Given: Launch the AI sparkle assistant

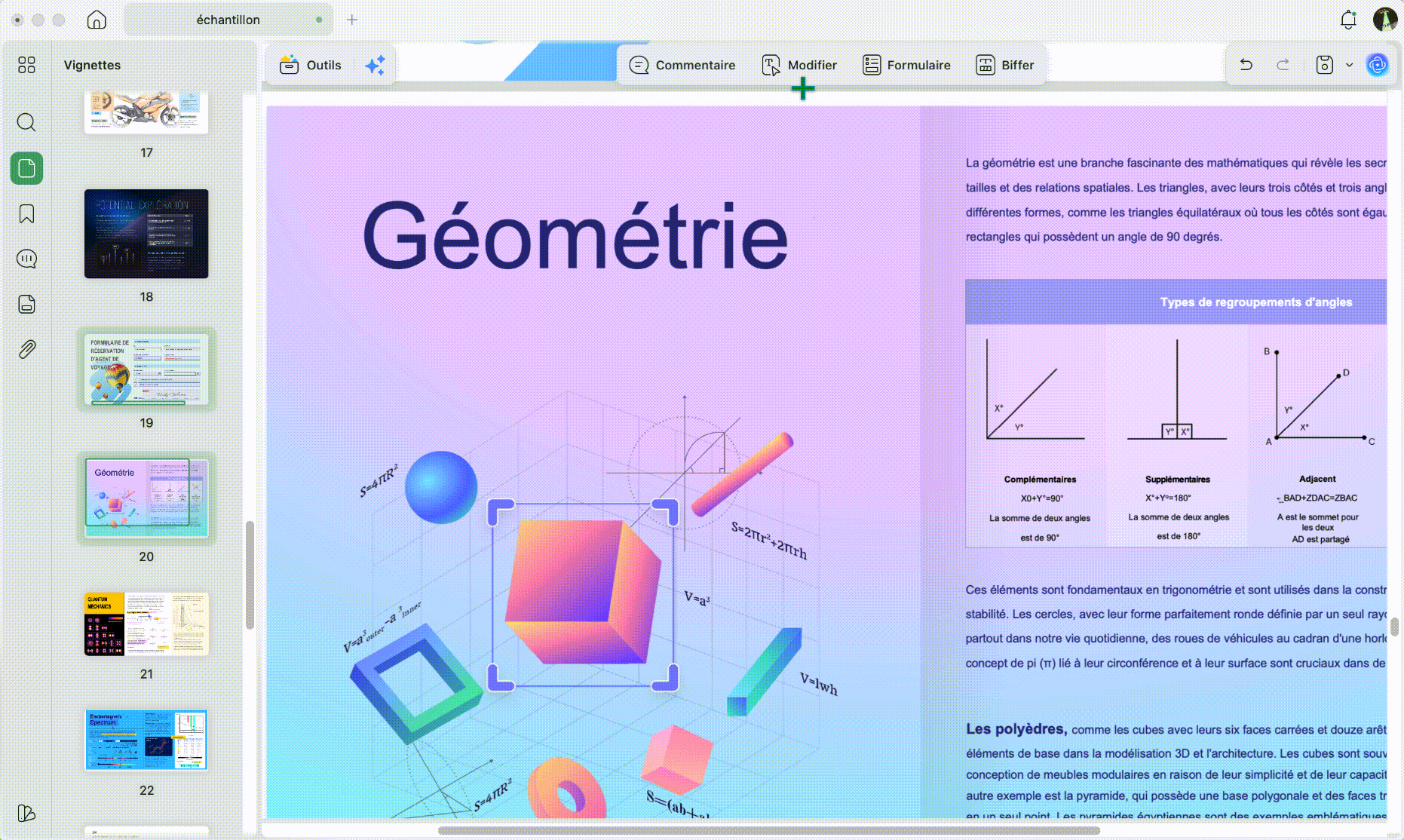Looking at the screenshot, I should [375, 65].
